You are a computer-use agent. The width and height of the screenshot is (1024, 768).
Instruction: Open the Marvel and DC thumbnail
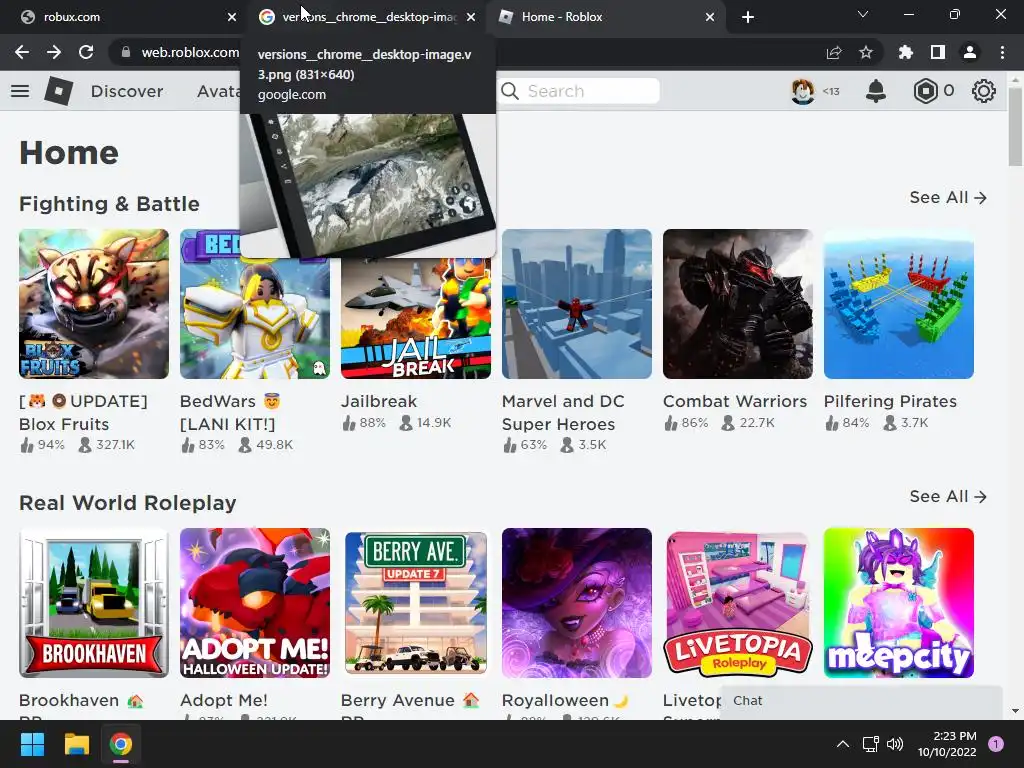pos(577,304)
